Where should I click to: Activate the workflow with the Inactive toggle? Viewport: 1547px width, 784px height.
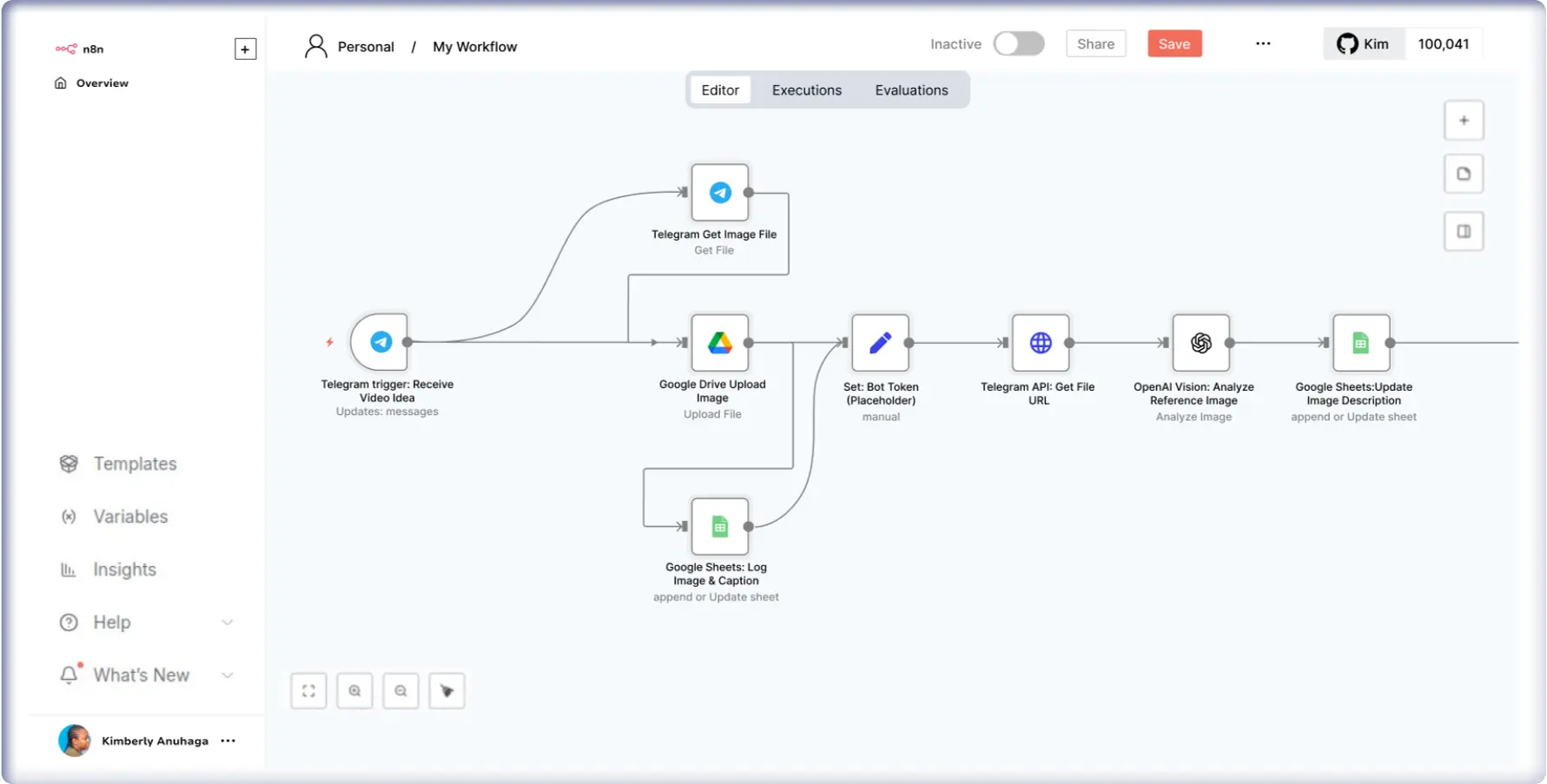(x=1018, y=43)
